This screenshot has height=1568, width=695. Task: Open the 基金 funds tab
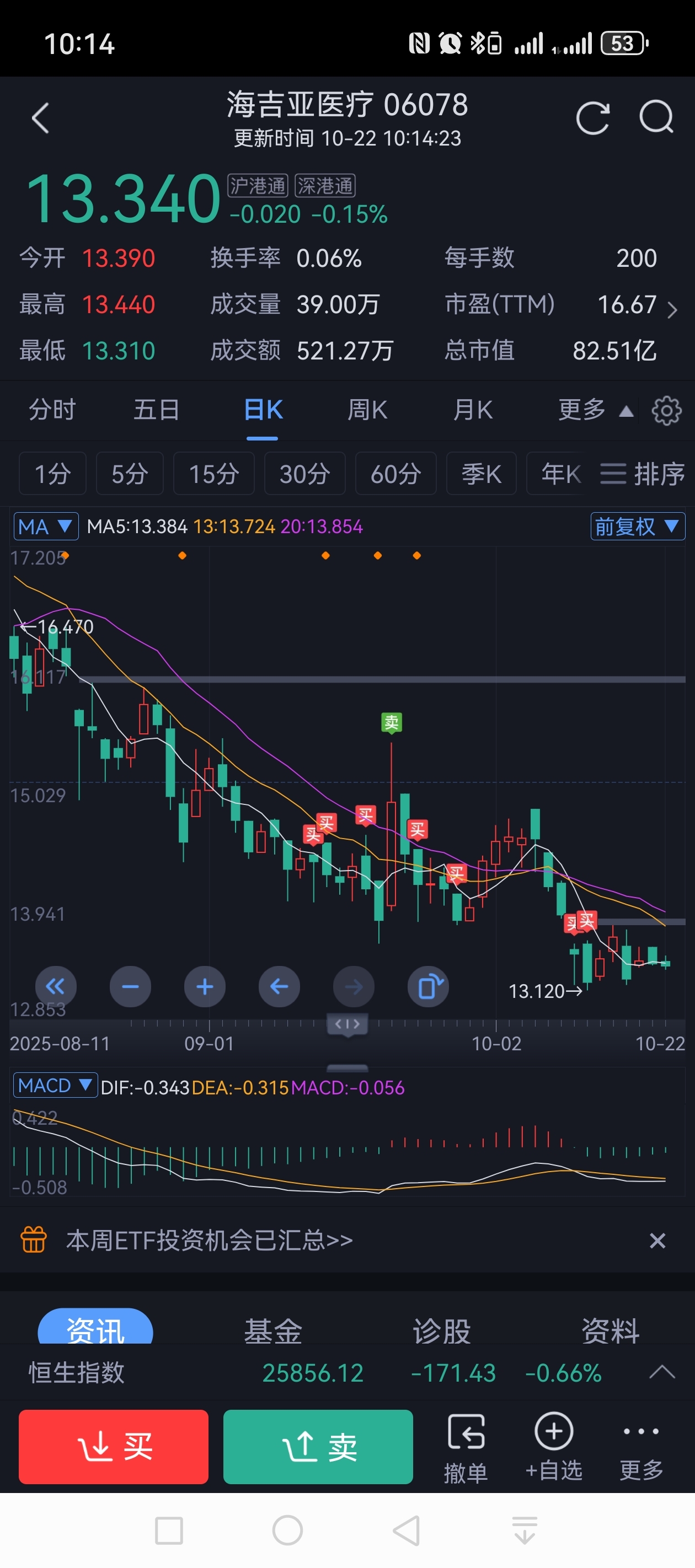point(273,1330)
